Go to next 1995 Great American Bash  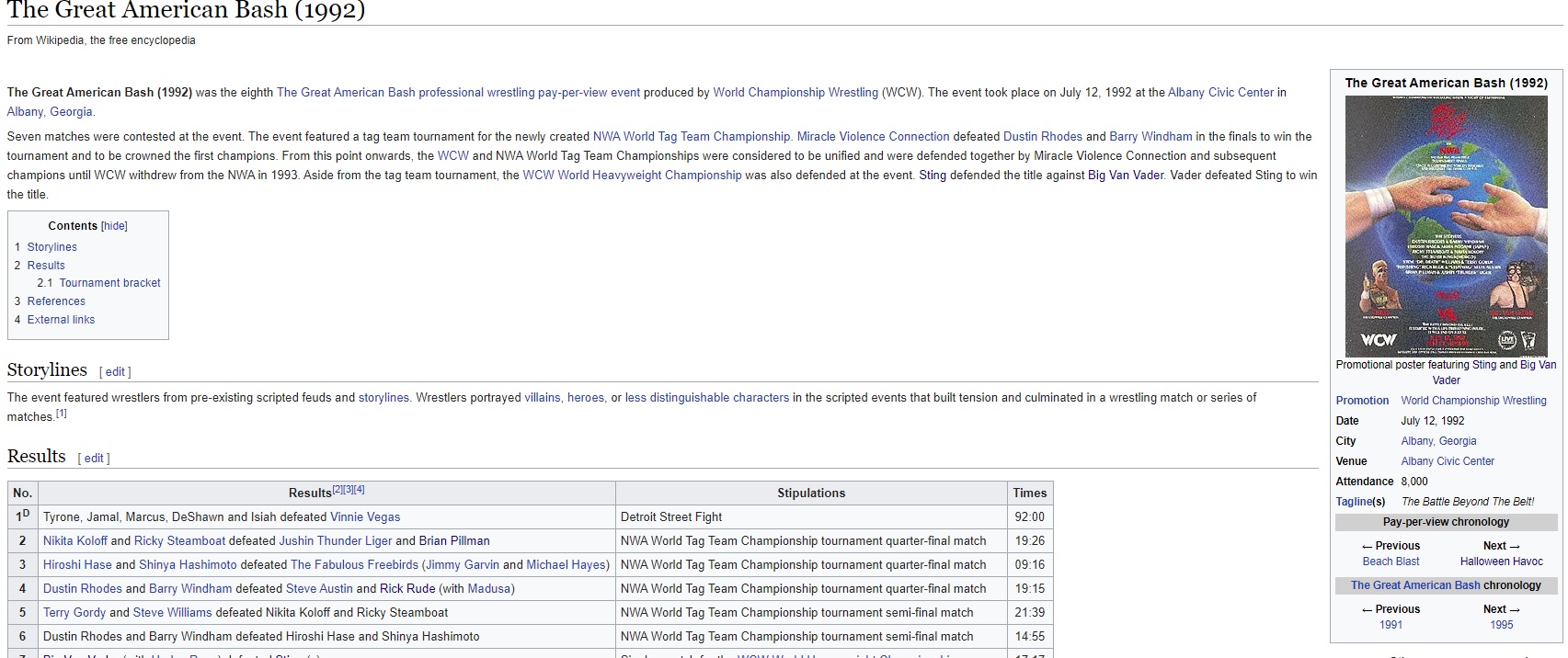coord(1501,625)
